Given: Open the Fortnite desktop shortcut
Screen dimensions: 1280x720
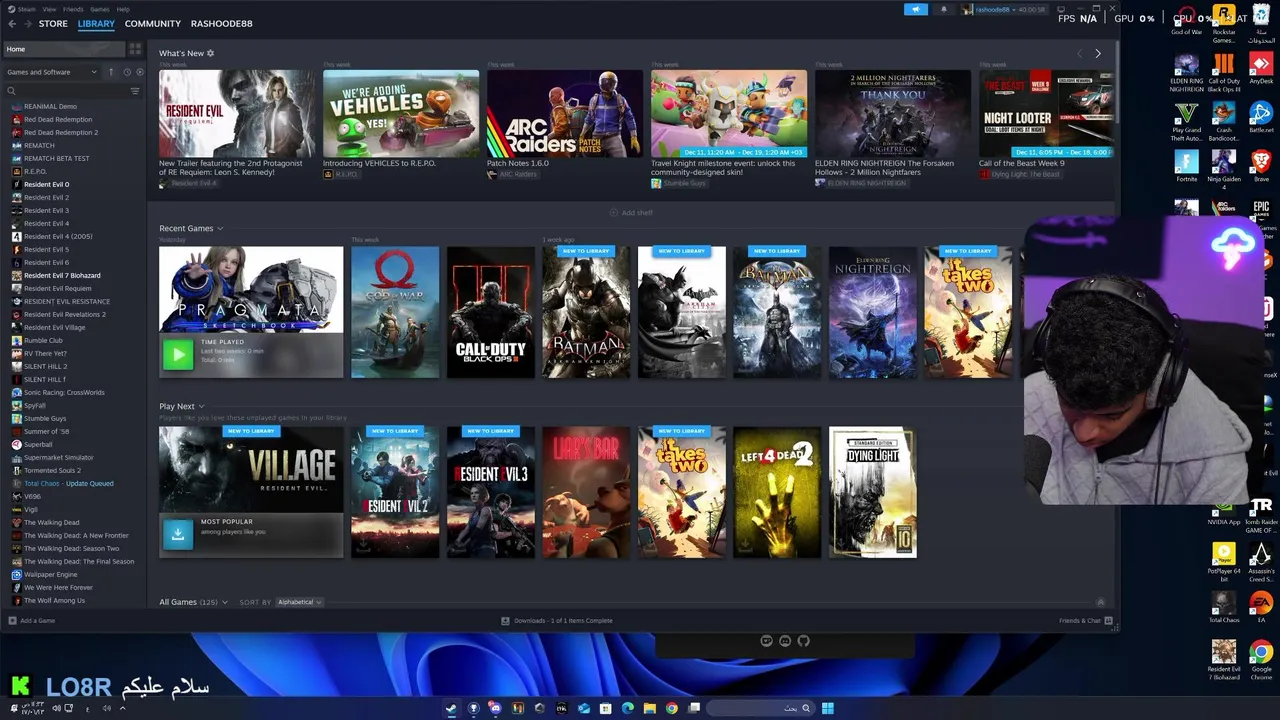Looking at the screenshot, I should click(x=1186, y=166).
